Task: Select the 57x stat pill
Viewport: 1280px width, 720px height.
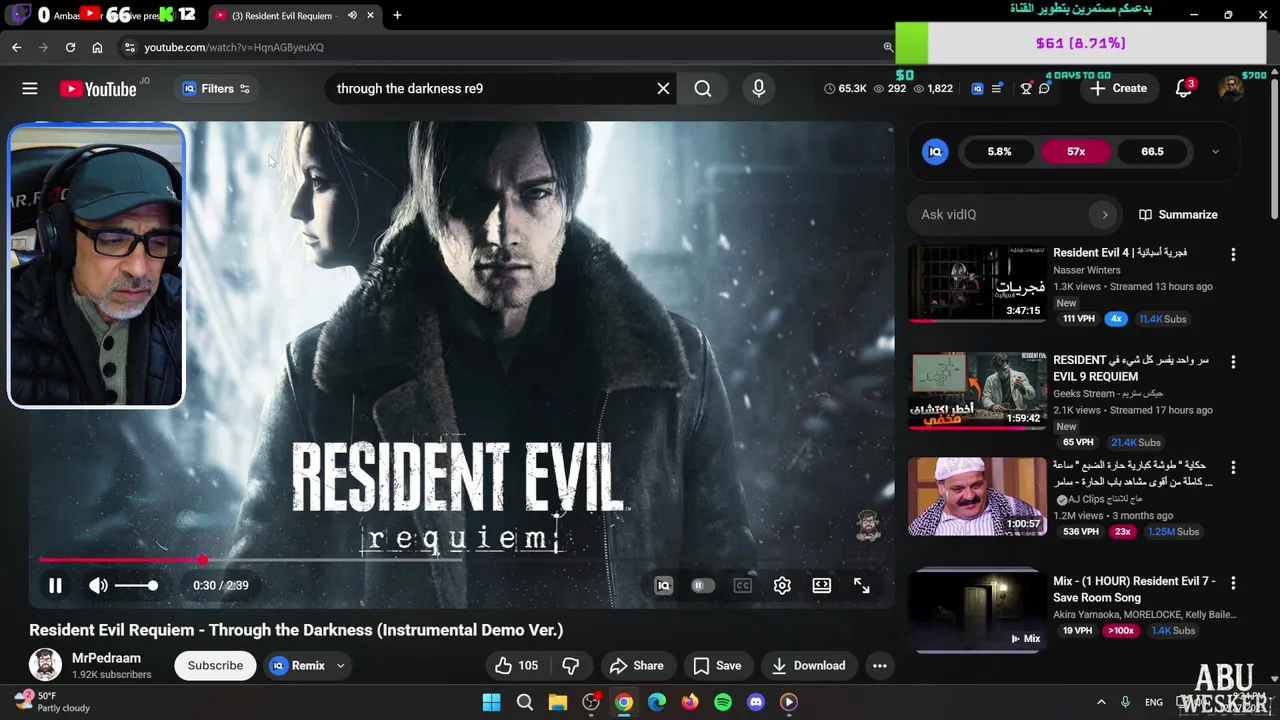Action: tap(1076, 152)
